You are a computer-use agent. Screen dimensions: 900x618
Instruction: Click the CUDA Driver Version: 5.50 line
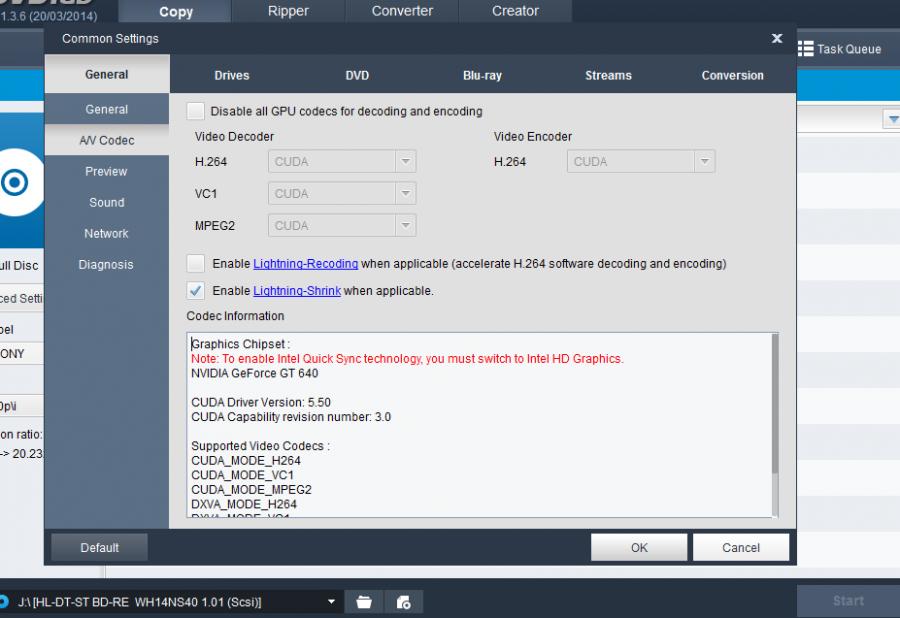point(261,402)
